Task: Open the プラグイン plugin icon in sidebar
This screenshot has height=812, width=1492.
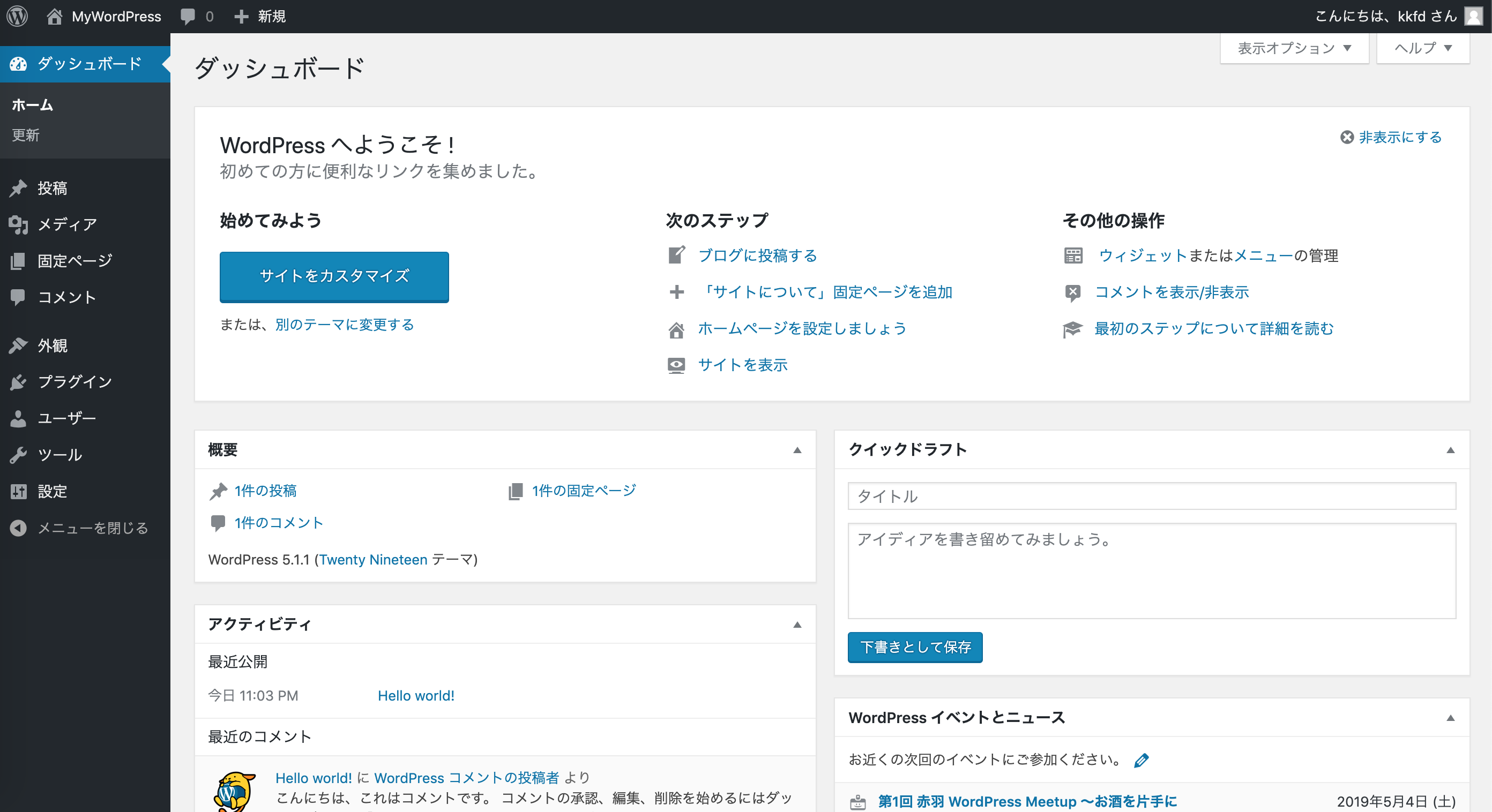Action: (x=19, y=382)
